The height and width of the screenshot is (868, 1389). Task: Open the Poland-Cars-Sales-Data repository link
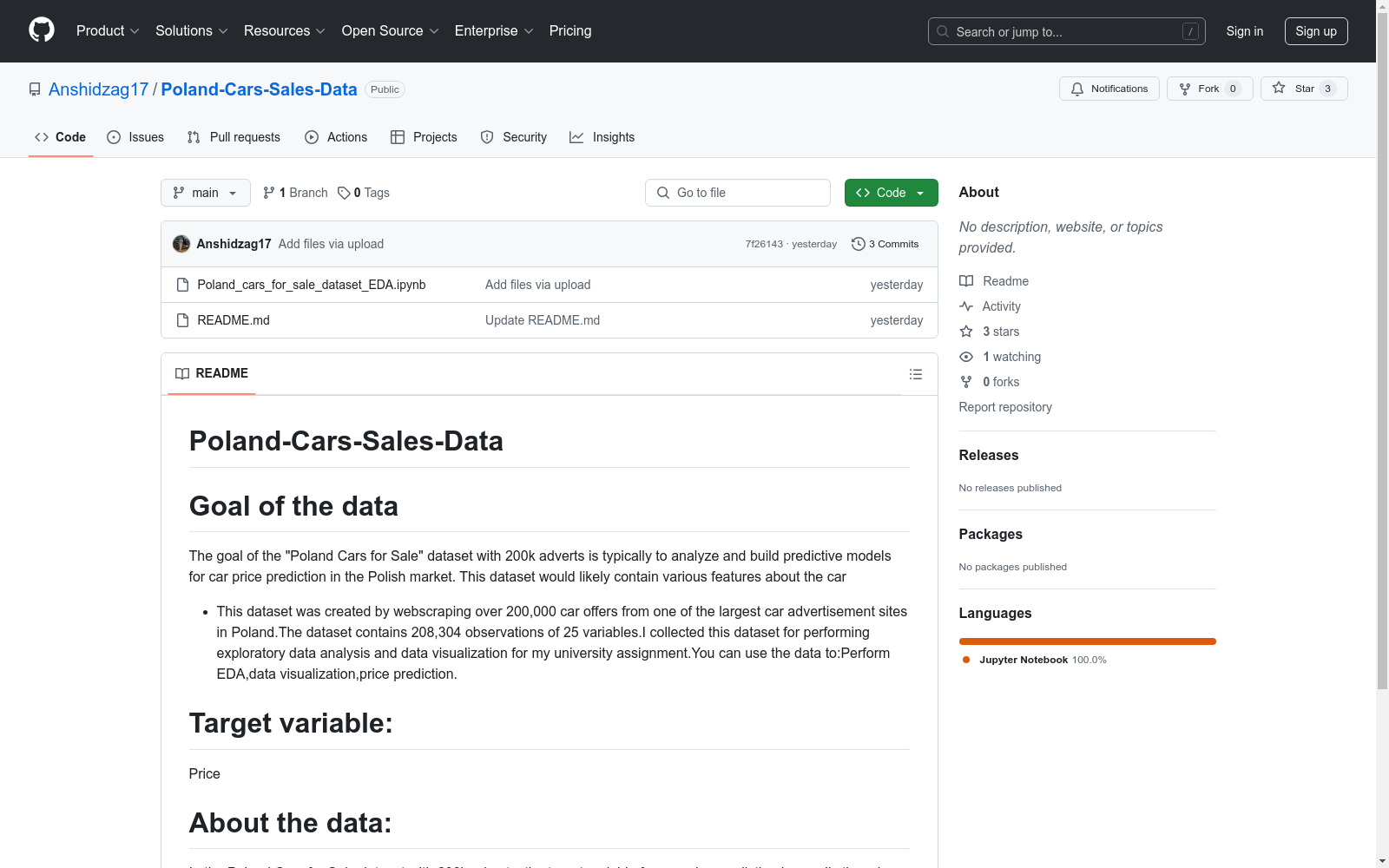[x=259, y=89]
